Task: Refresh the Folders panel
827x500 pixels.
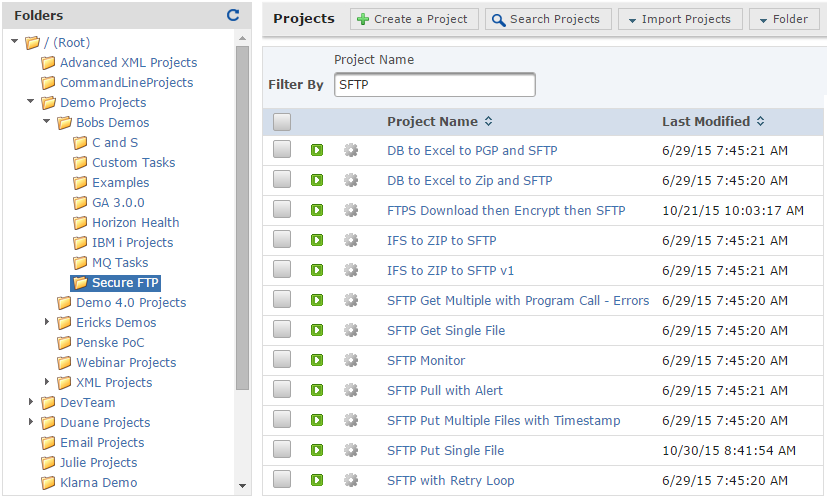Action: [x=233, y=15]
